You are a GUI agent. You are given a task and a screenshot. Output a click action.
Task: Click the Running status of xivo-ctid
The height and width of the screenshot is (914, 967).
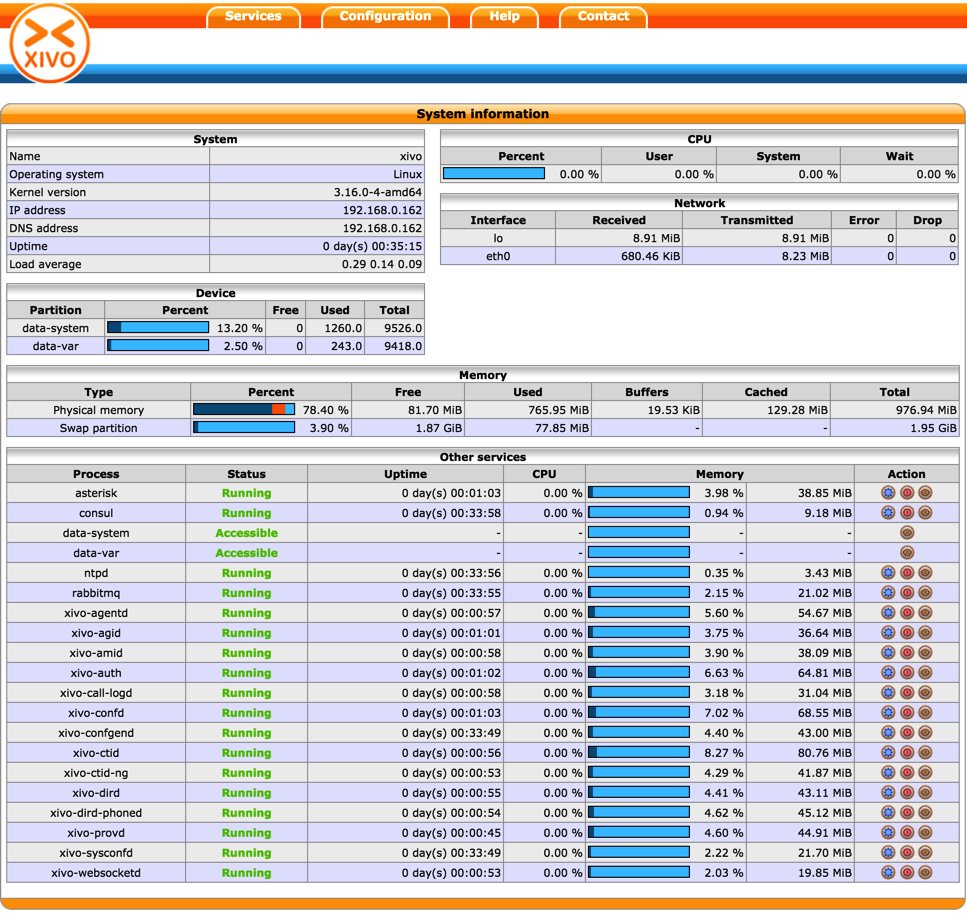click(x=247, y=753)
